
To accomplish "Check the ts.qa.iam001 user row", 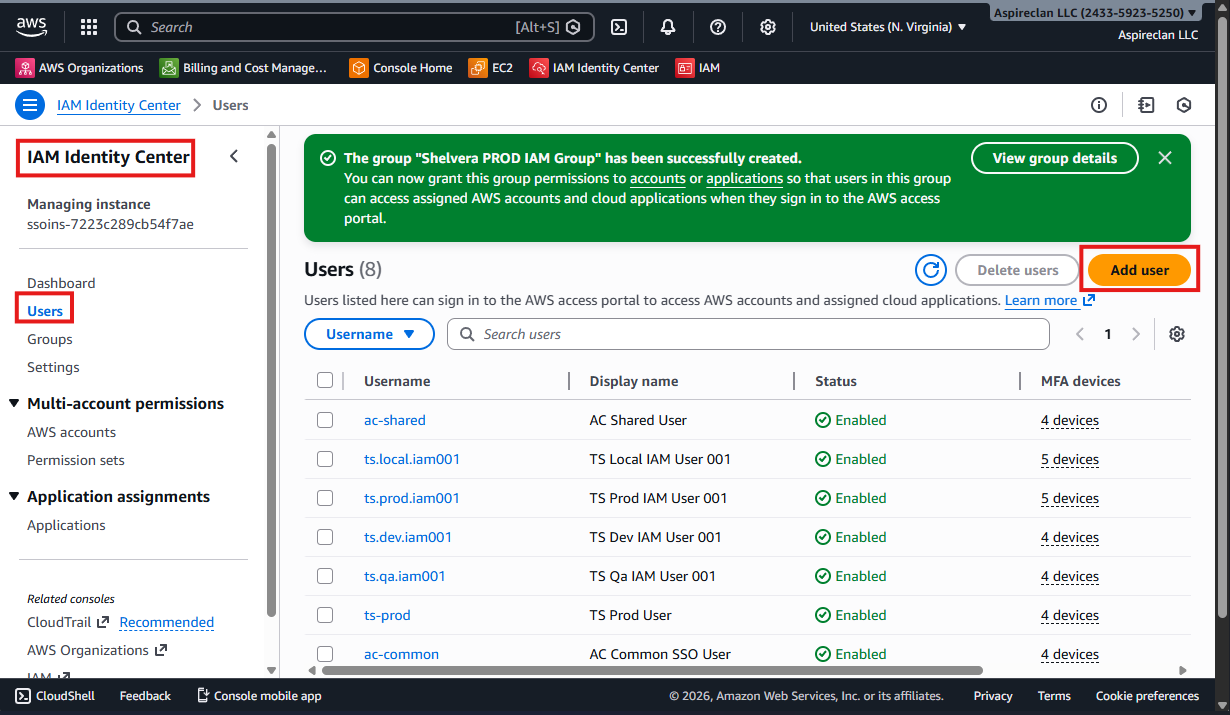I will pos(325,576).
